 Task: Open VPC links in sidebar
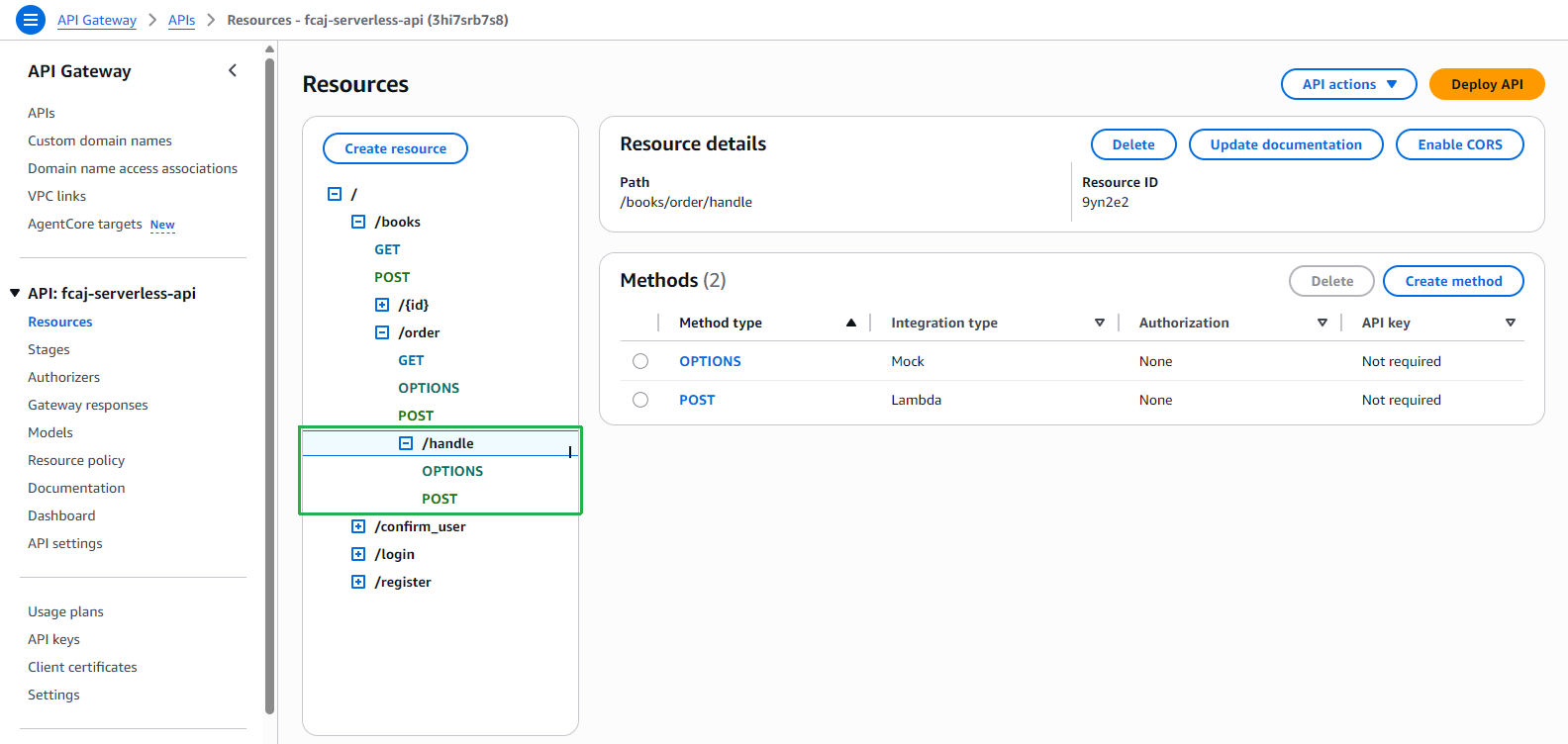pyautogui.click(x=57, y=196)
